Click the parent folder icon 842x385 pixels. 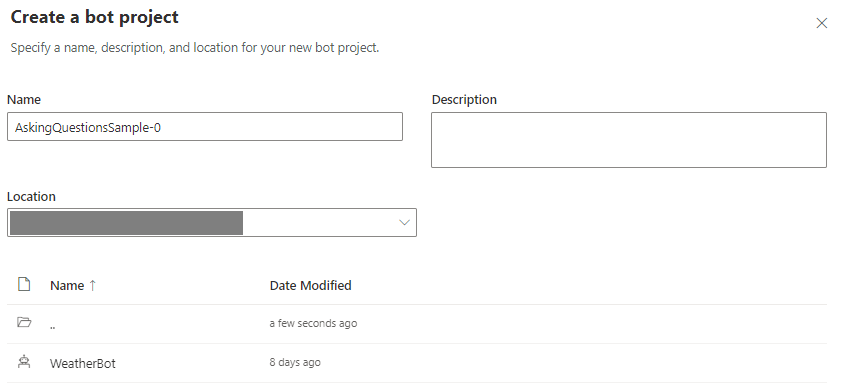[x=24, y=322]
